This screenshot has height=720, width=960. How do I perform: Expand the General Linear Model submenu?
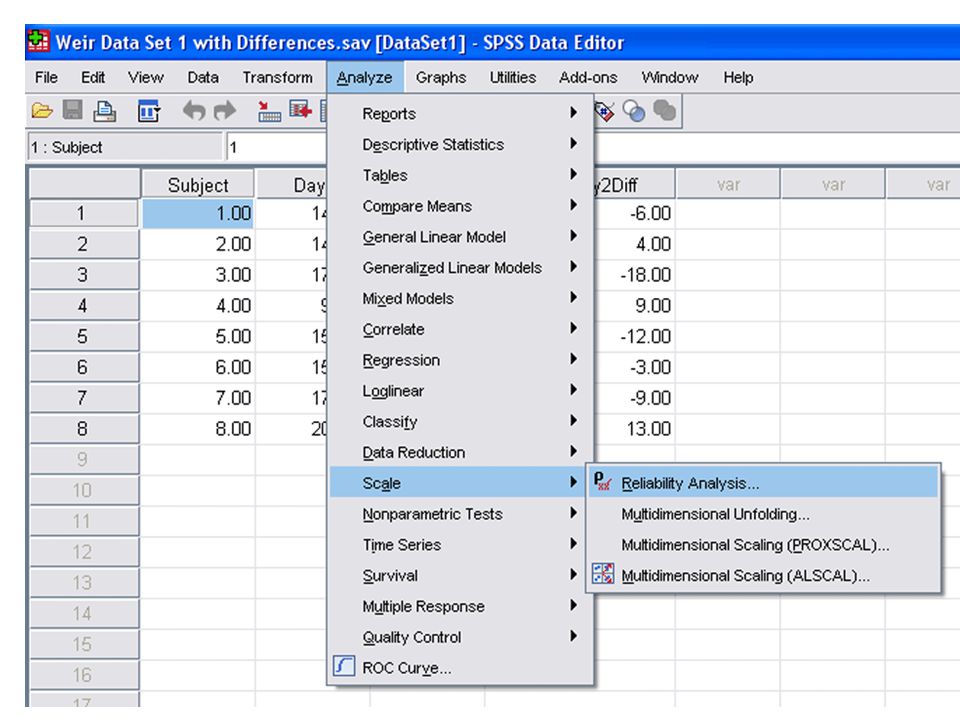[461, 237]
